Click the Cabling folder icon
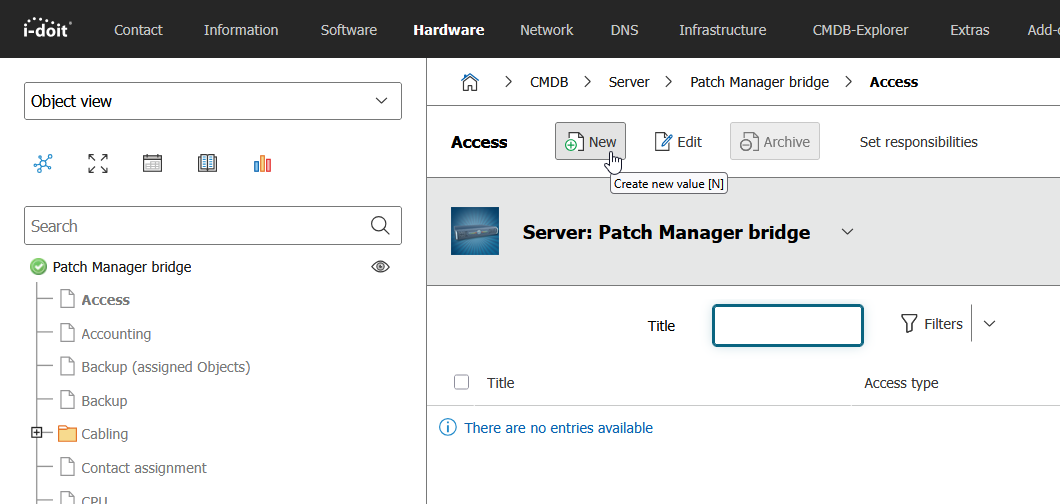1060x504 pixels. [68, 434]
